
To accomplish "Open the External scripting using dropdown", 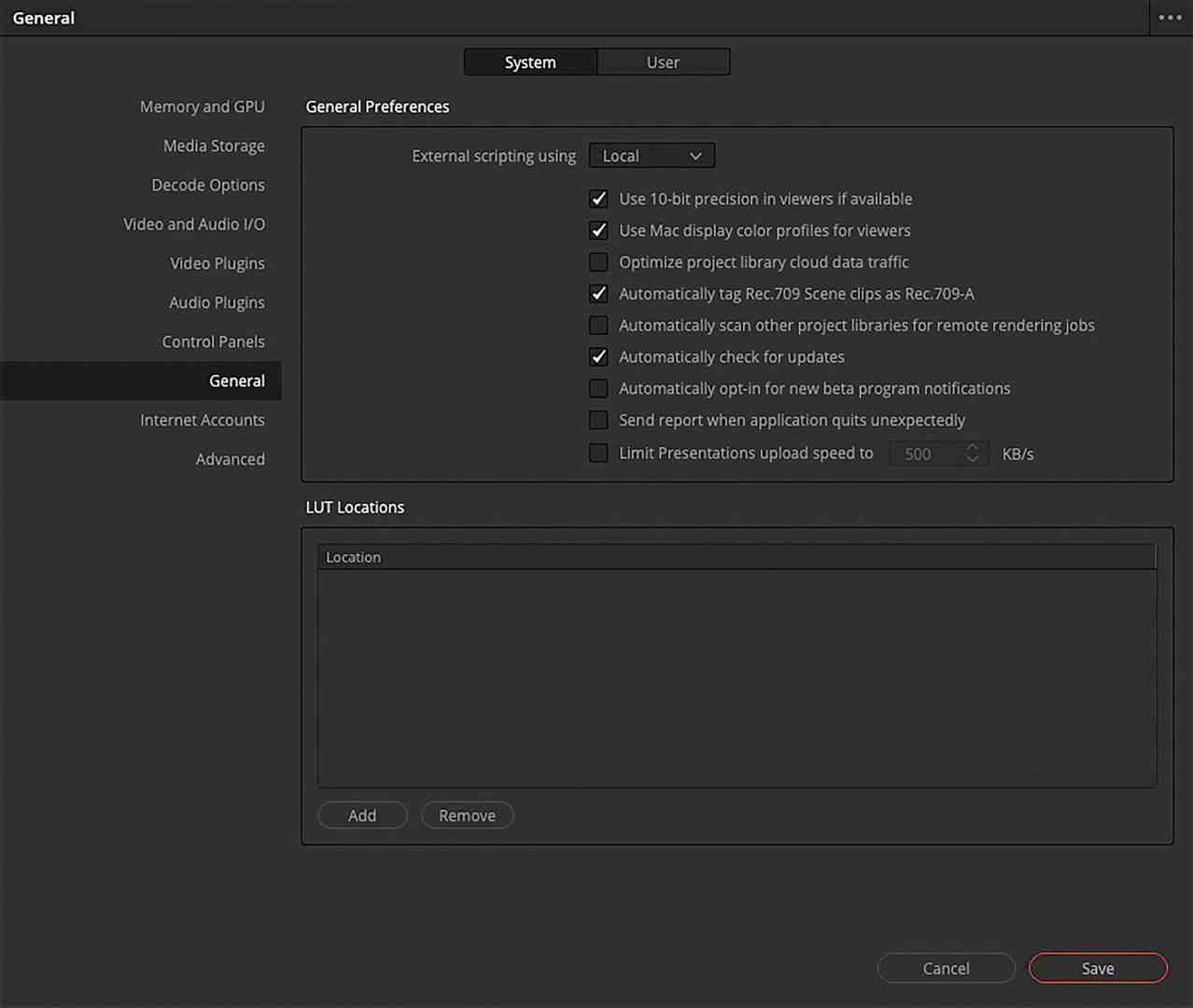I will coord(651,155).
